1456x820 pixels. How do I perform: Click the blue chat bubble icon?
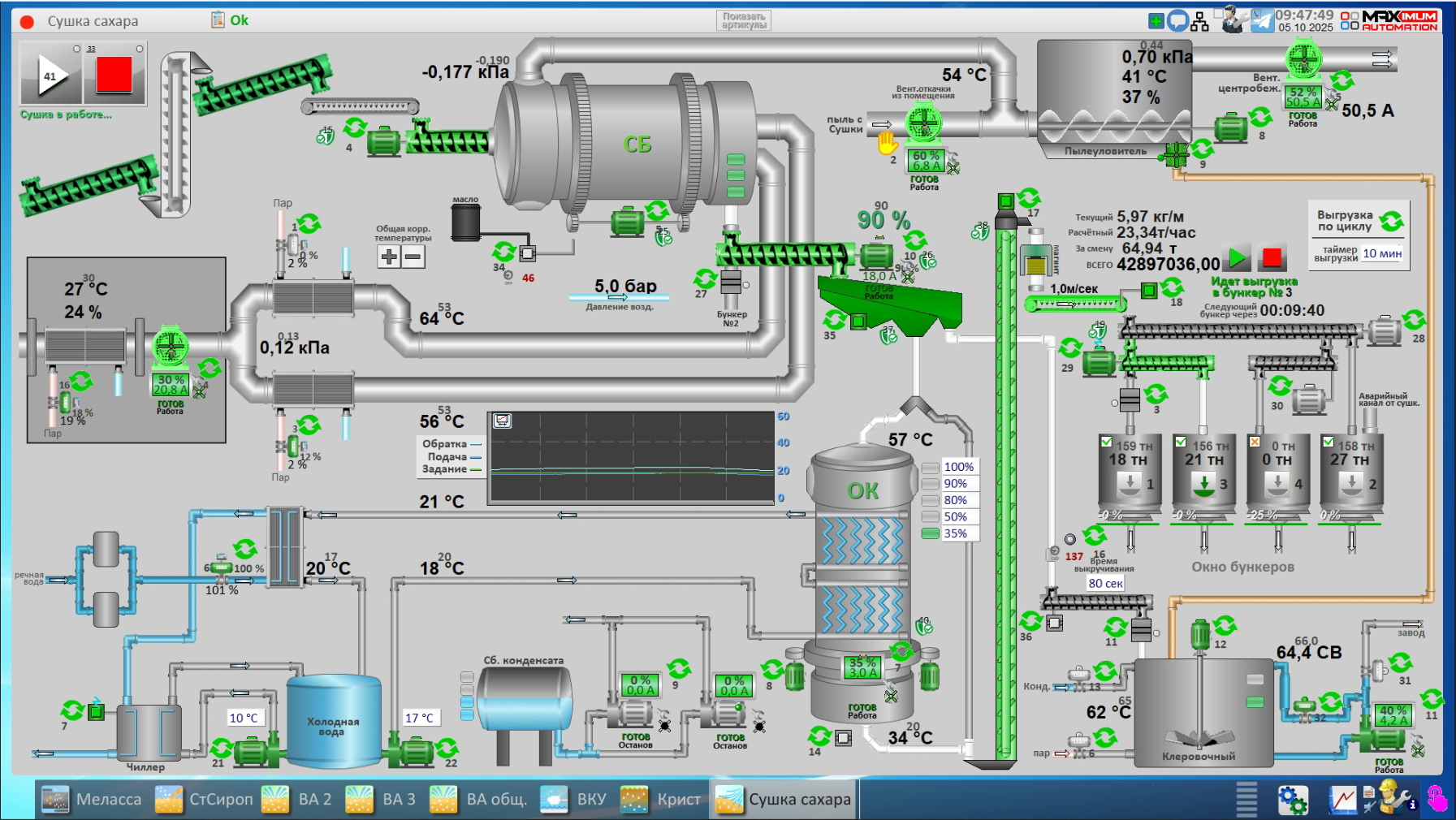(x=1177, y=21)
